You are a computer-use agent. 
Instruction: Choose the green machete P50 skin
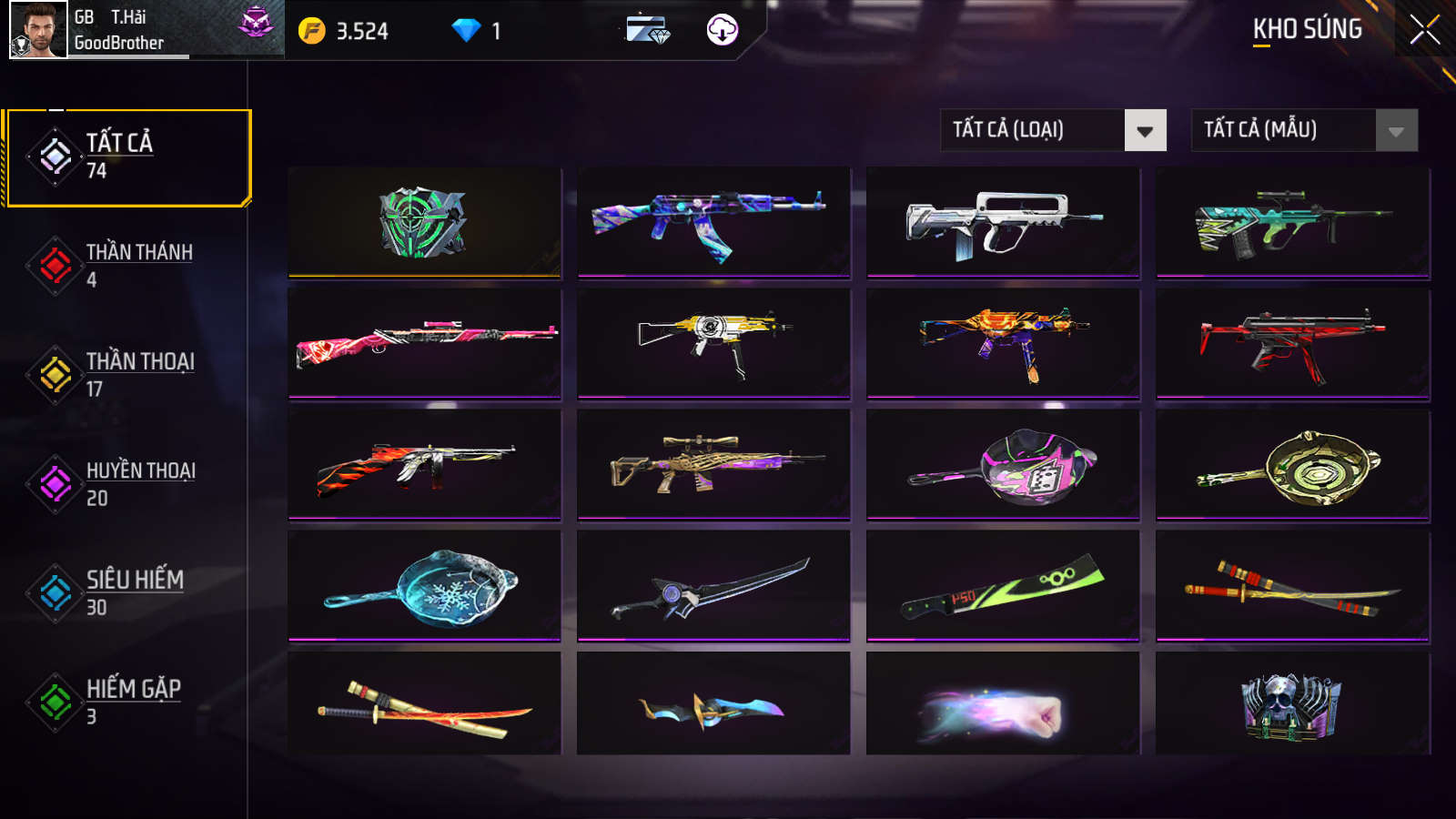click(1003, 586)
